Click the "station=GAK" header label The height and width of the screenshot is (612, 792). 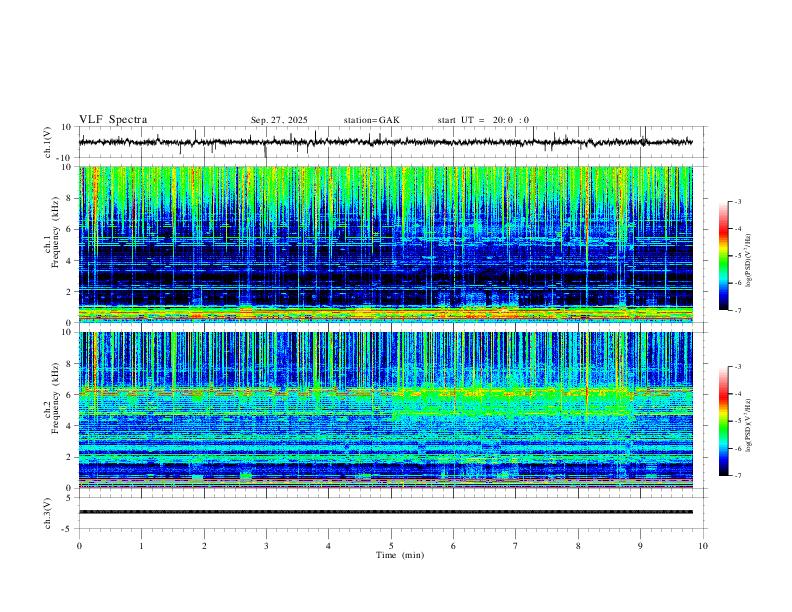[x=371, y=120]
